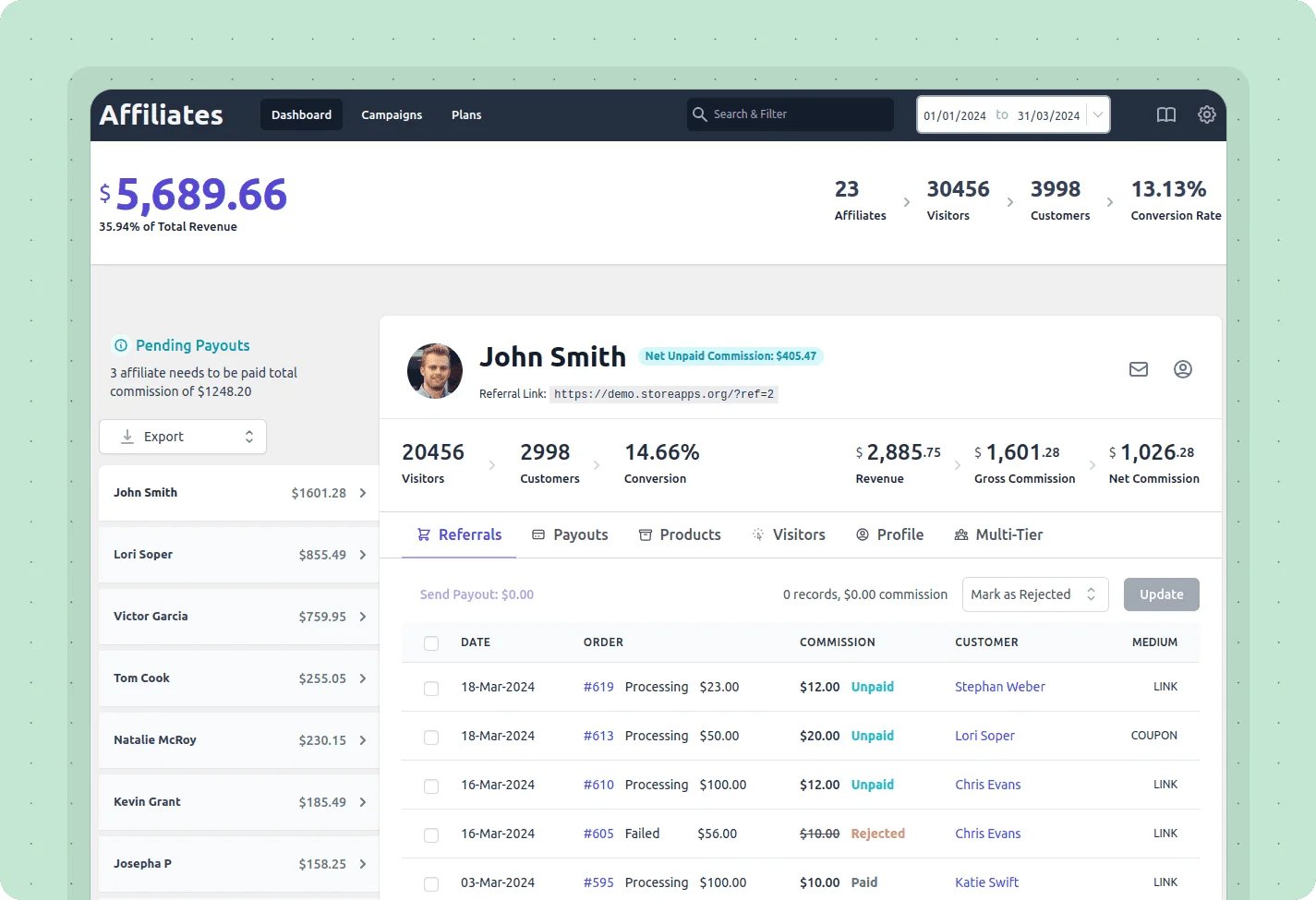This screenshot has height=900, width=1316.
Task: Click the download icon on Export
Action: [127, 437]
